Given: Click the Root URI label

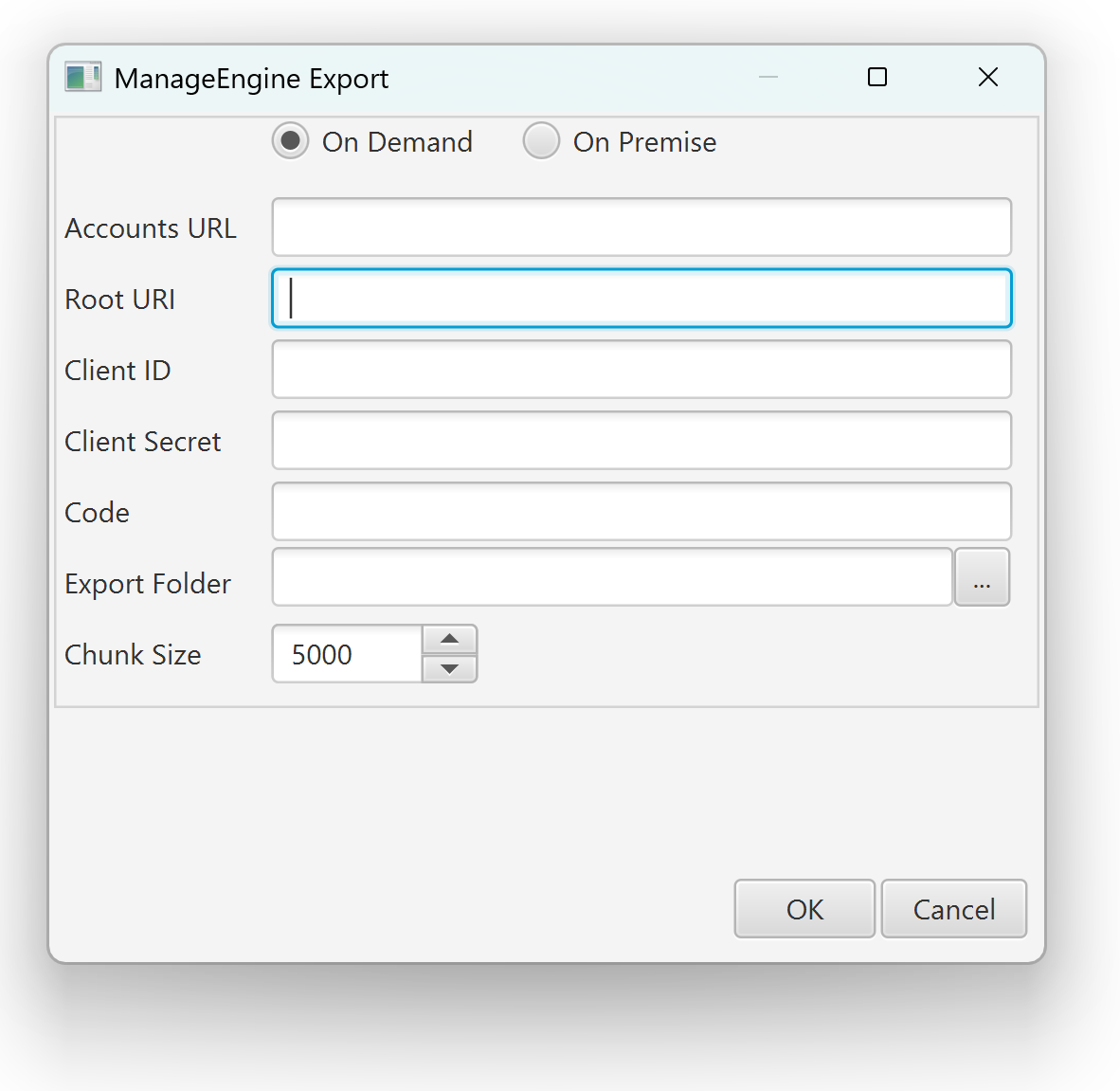Looking at the screenshot, I should [120, 300].
